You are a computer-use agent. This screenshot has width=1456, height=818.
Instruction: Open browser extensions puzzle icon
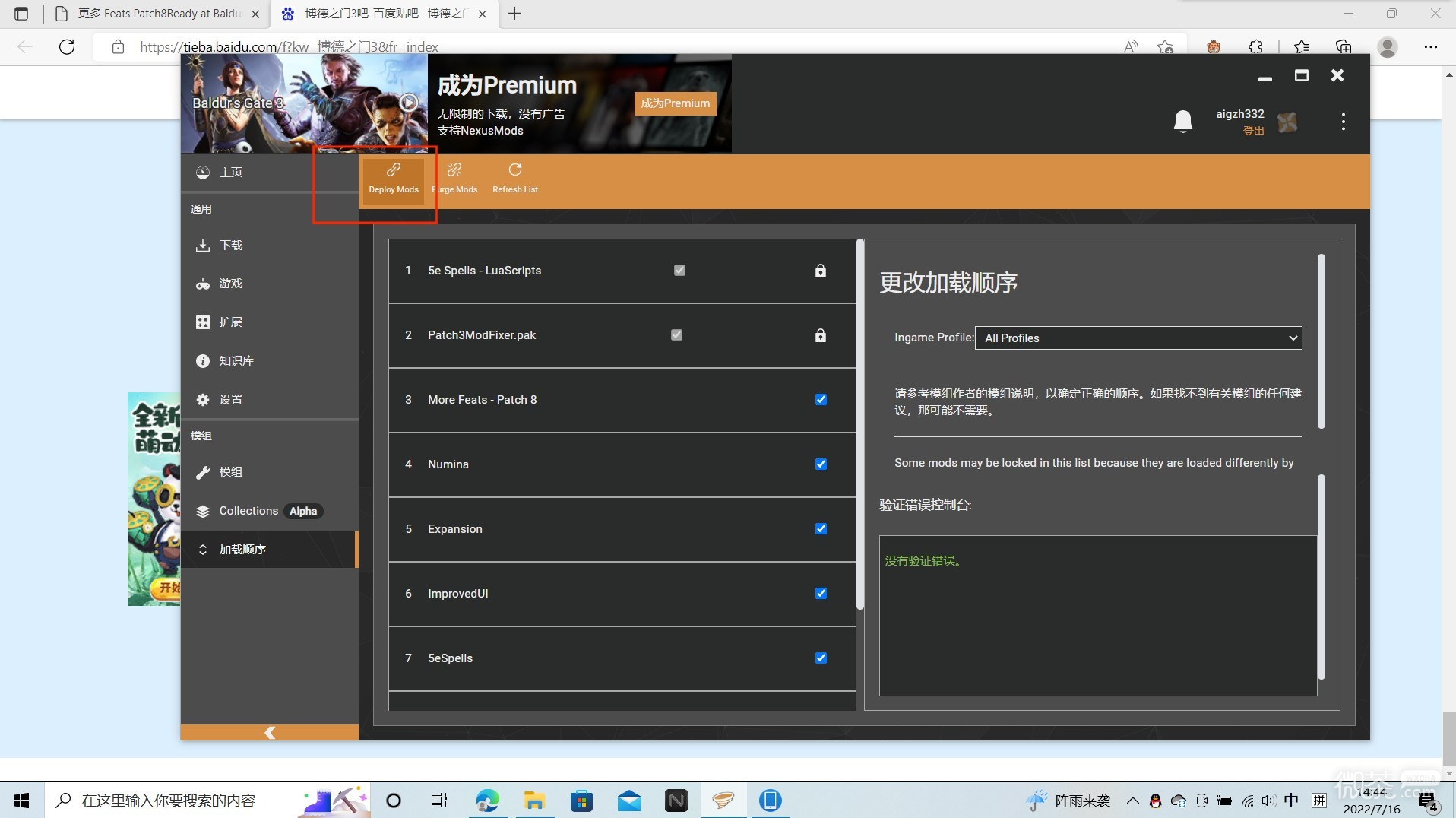point(1255,47)
